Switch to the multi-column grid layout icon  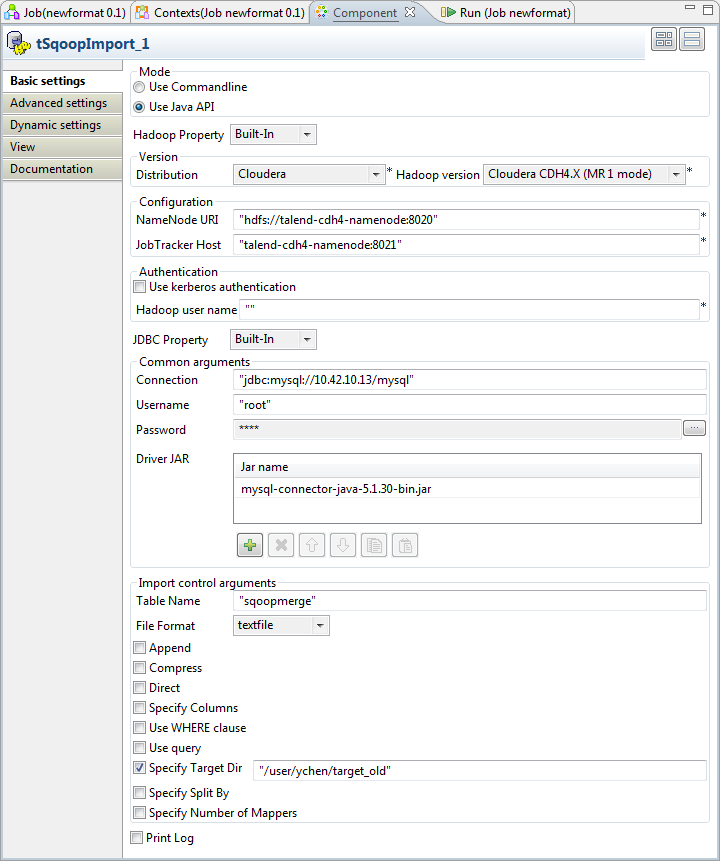pos(664,39)
